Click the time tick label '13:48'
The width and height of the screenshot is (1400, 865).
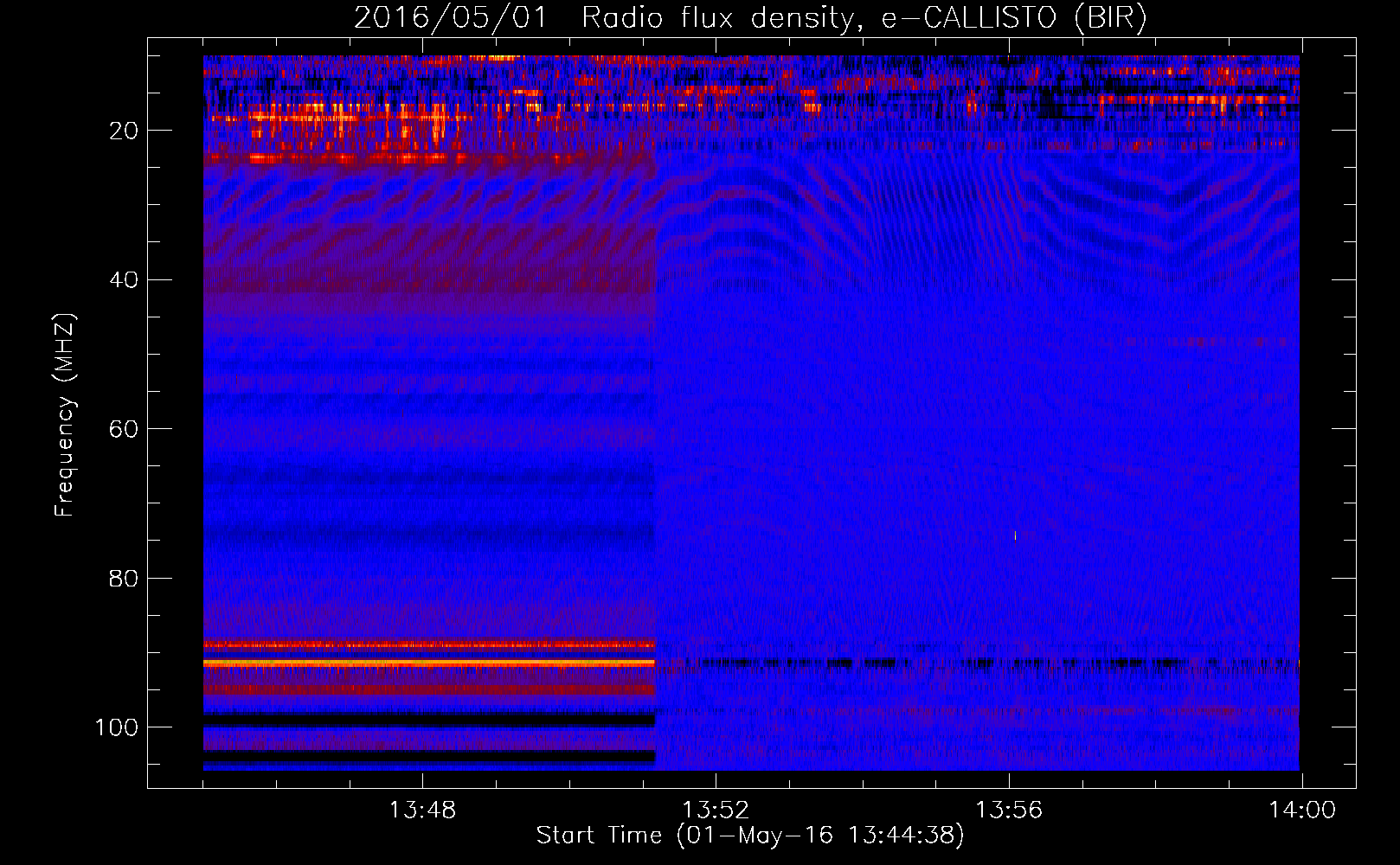422,811
